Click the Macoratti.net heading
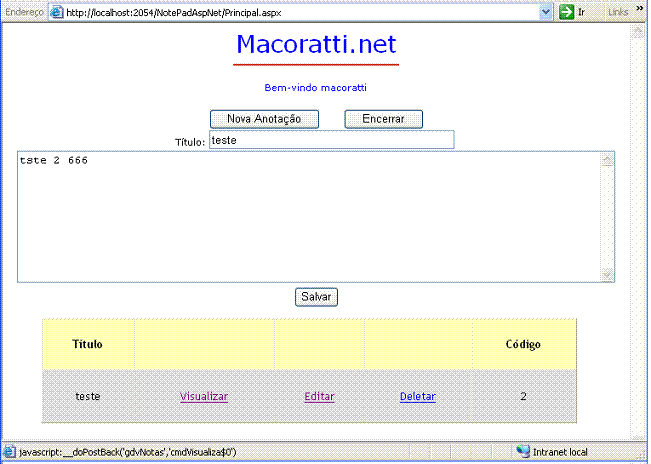This screenshot has width=651, height=464. point(316,44)
